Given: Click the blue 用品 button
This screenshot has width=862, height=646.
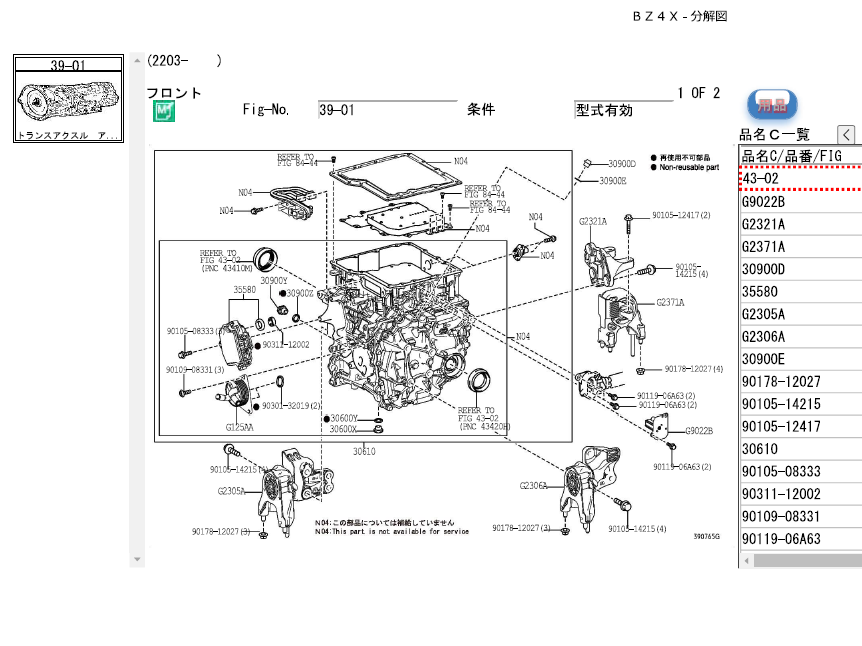Looking at the screenshot, I should (x=772, y=105).
